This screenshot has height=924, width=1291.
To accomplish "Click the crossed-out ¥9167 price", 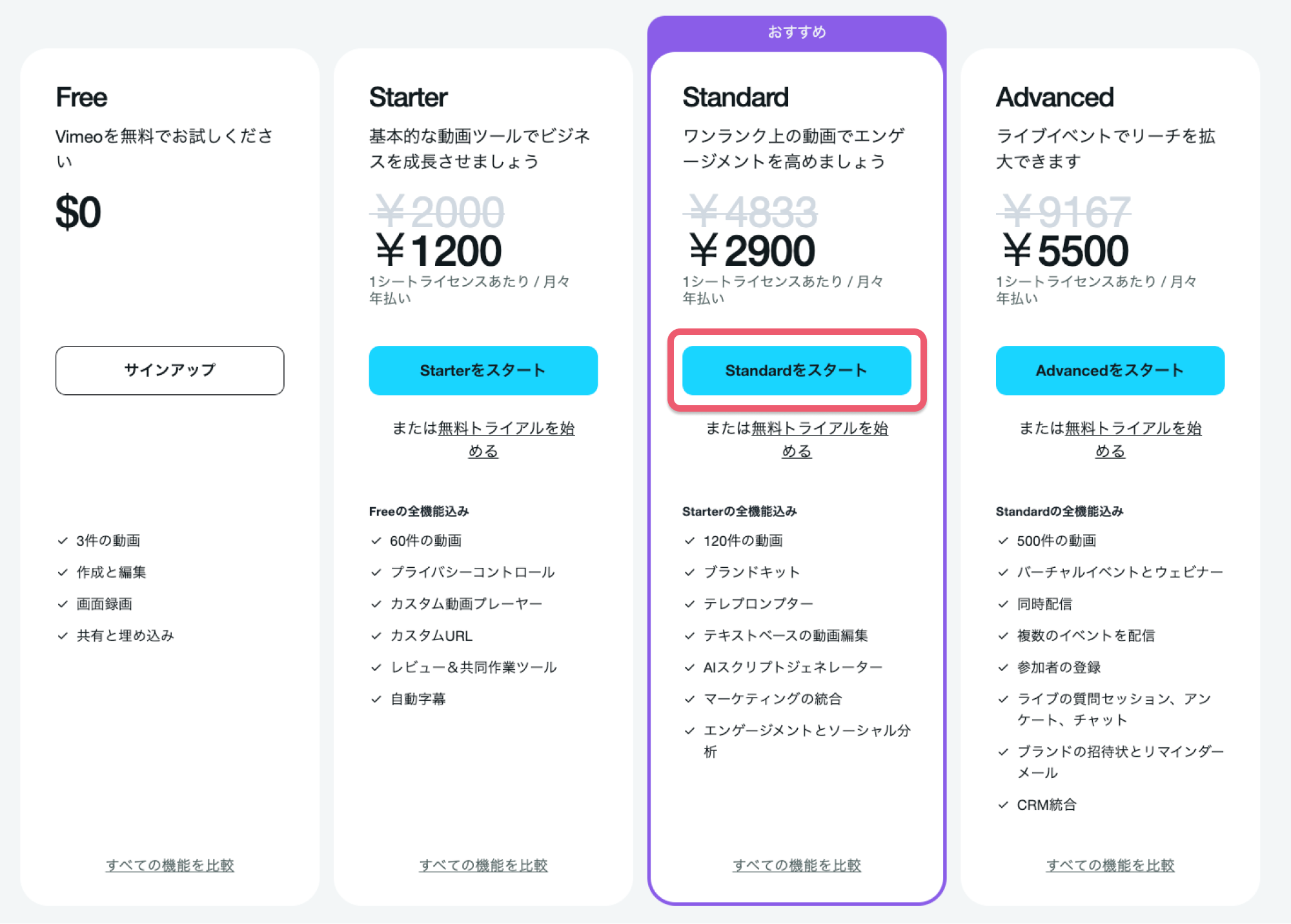I will tap(1064, 212).
